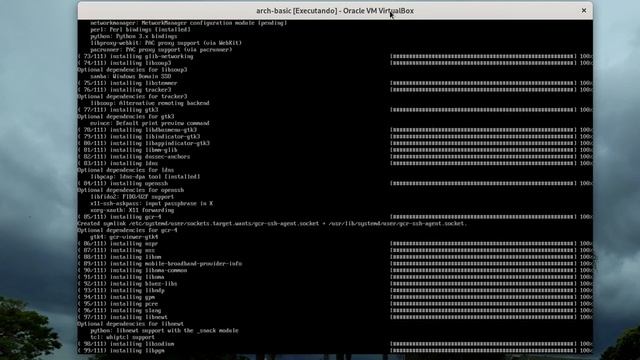Select 'Optional dependencies for tracker3' line
Viewport: 640px width, 360px height.
[132, 96]
